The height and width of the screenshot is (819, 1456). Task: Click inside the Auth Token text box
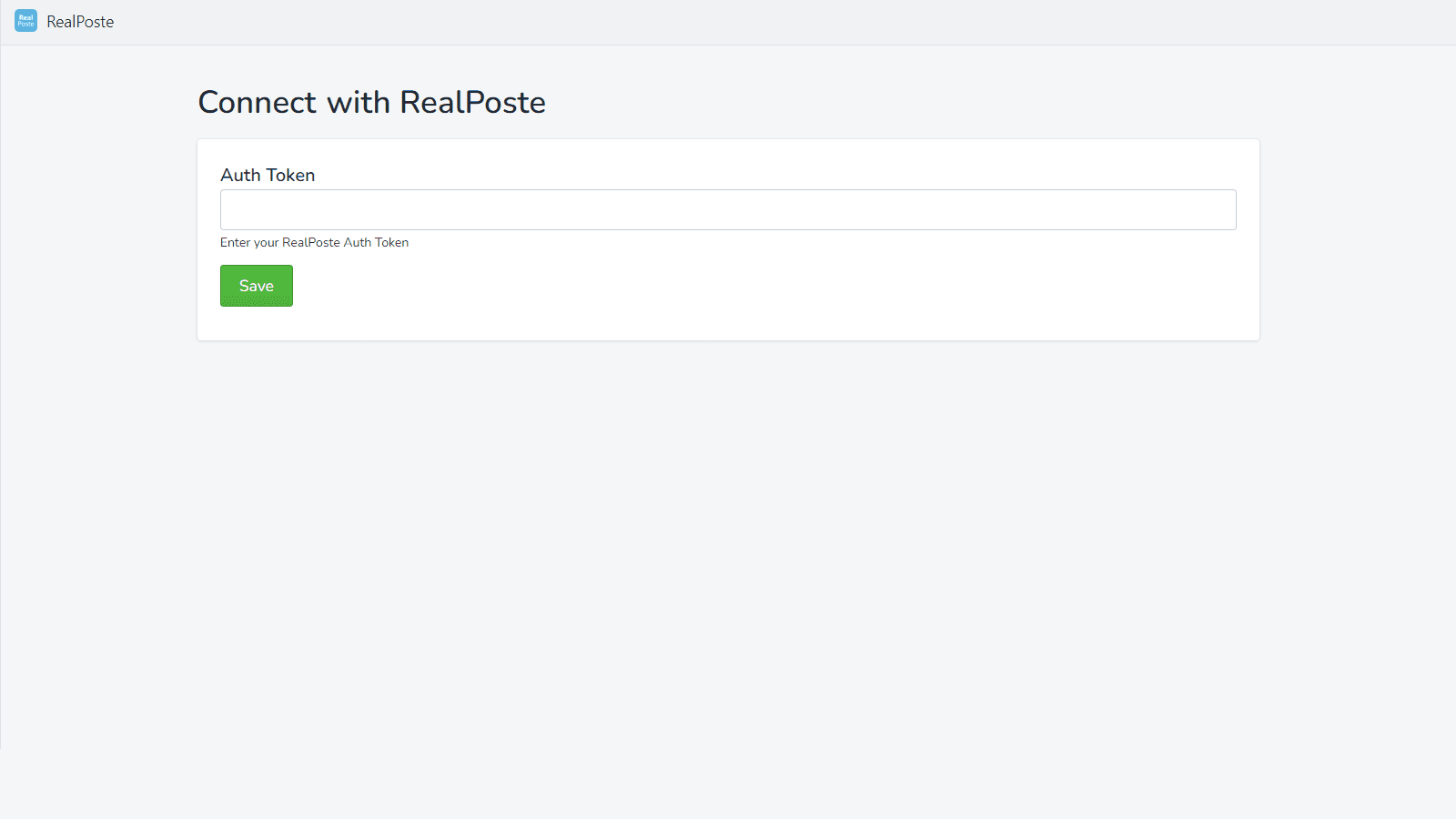point(728,209)
